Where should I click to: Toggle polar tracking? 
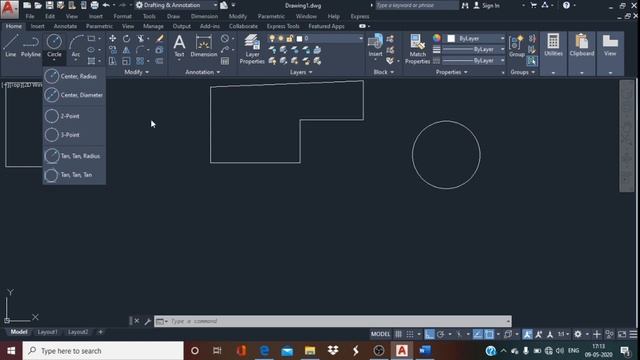[441, 334]
